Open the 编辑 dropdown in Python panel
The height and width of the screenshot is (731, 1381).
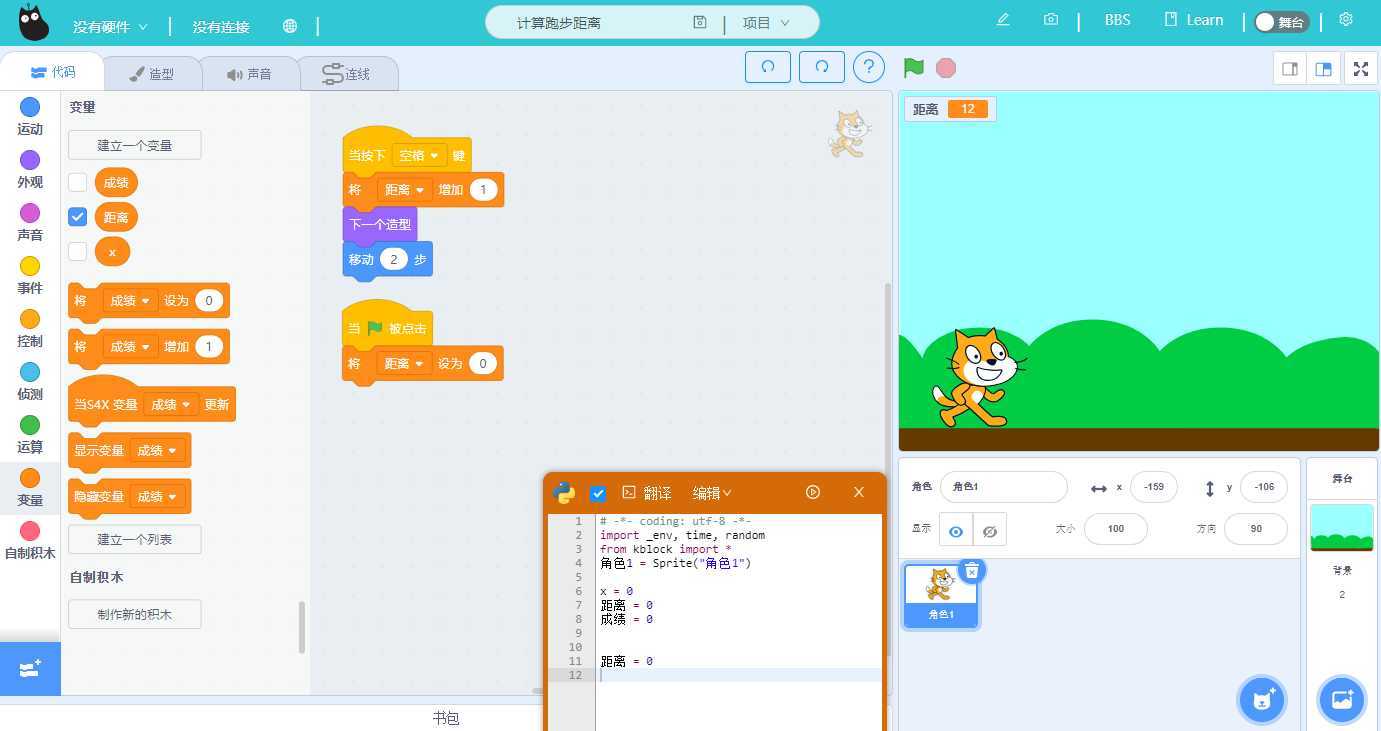712,493
